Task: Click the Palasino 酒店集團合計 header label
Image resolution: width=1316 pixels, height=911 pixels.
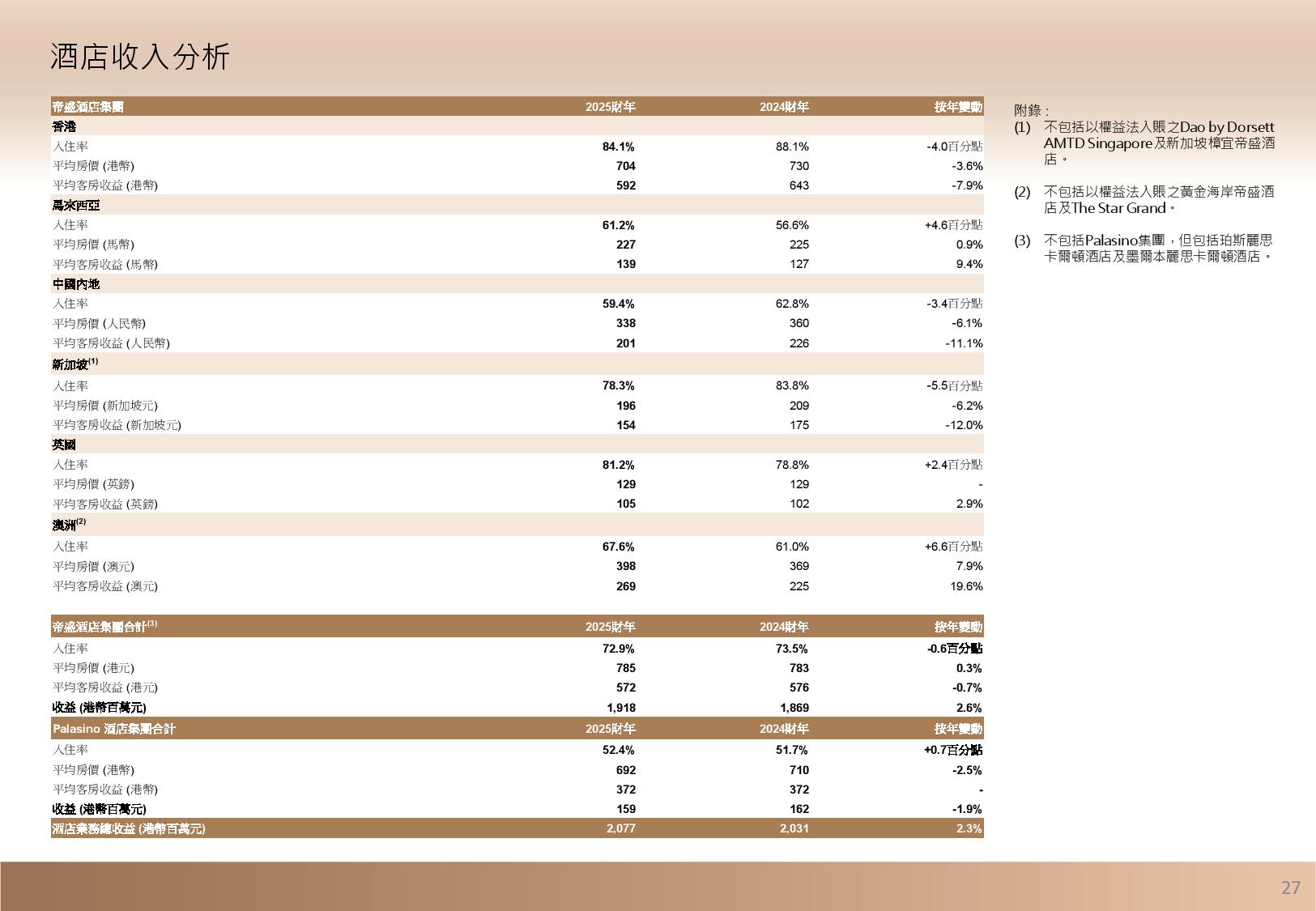Action: click(114, 729)
